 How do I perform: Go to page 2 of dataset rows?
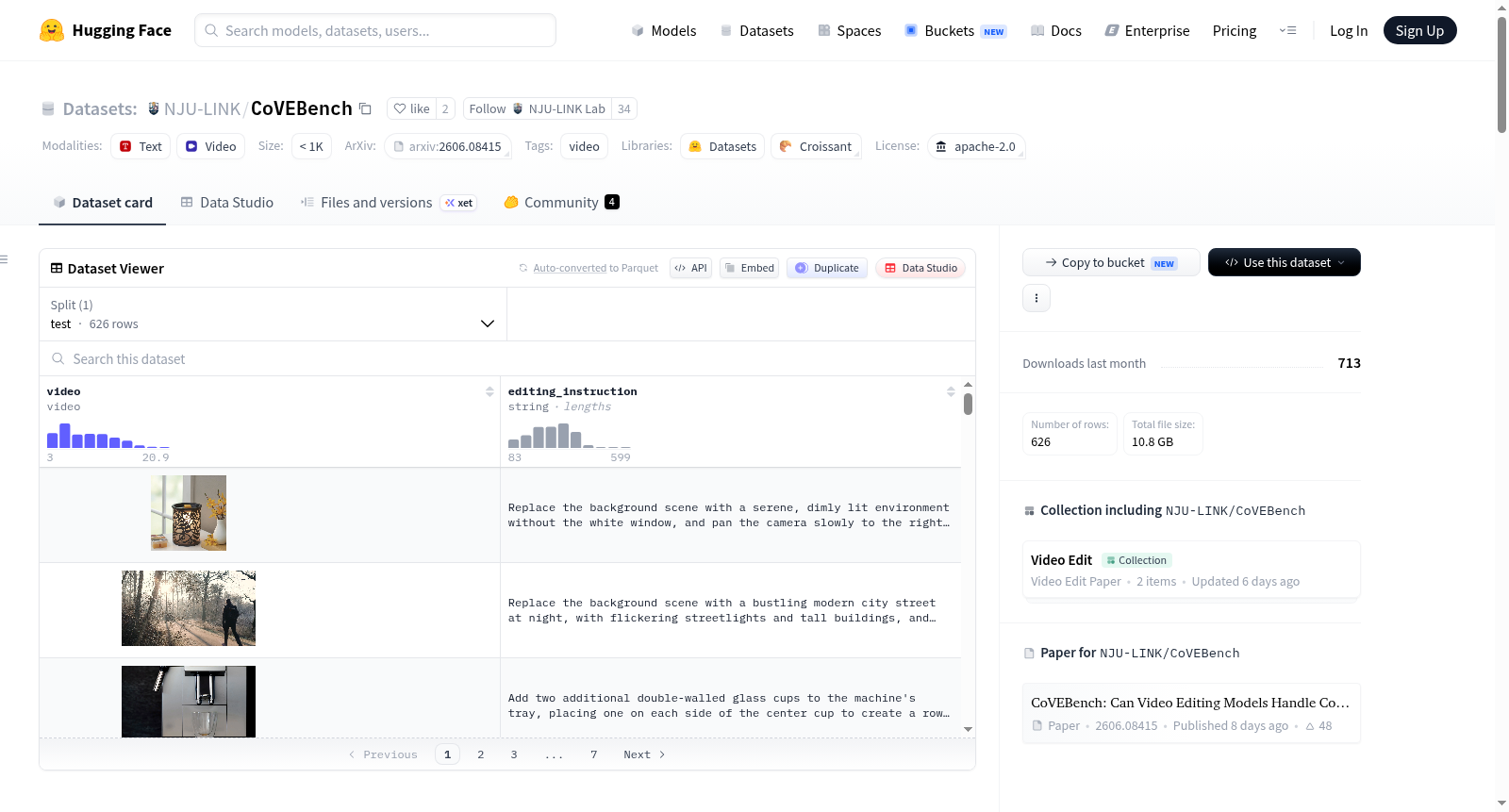(481, 754)
